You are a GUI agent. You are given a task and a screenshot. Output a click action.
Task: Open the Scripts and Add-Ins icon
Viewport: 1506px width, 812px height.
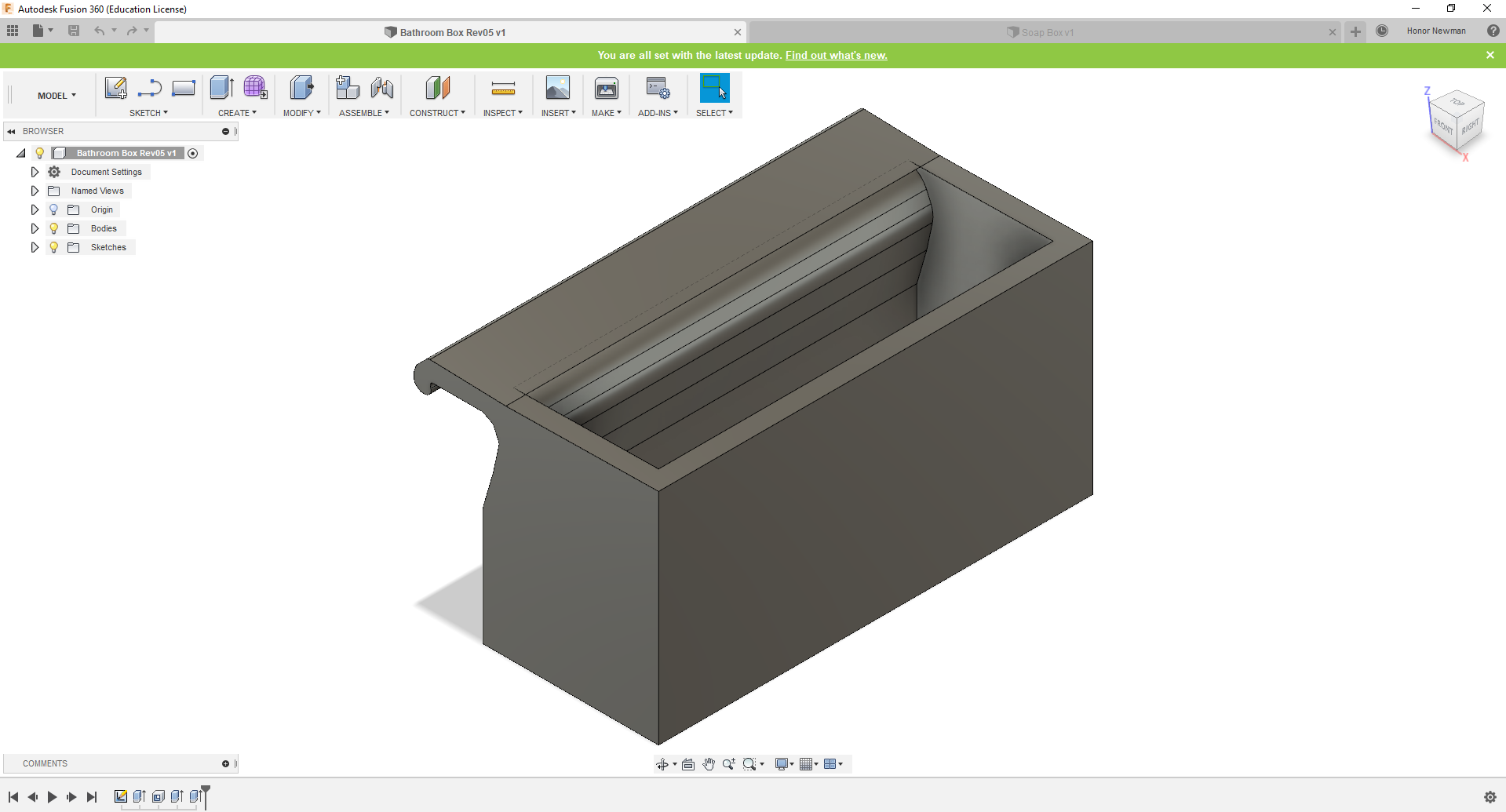click(658, 88)
